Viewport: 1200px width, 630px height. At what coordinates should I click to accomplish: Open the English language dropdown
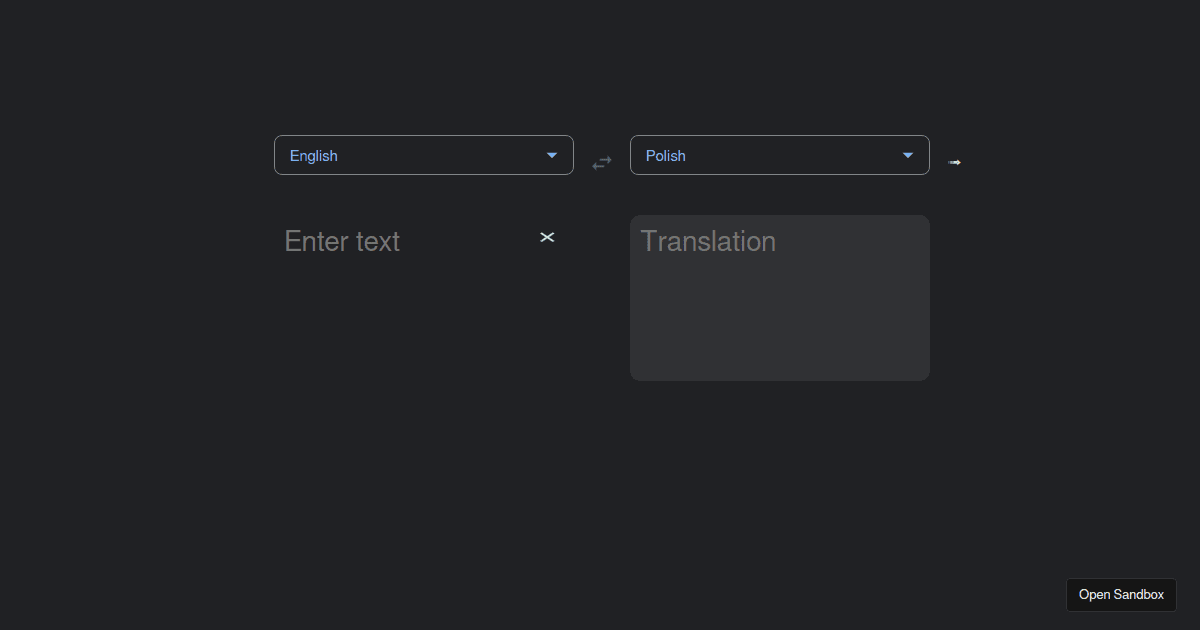click(424, 155)
